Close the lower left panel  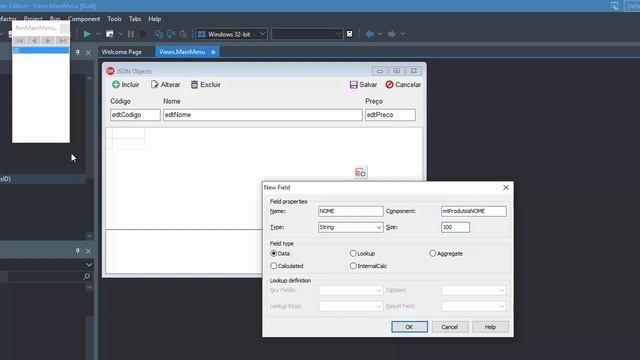click(x=88, y=251)
